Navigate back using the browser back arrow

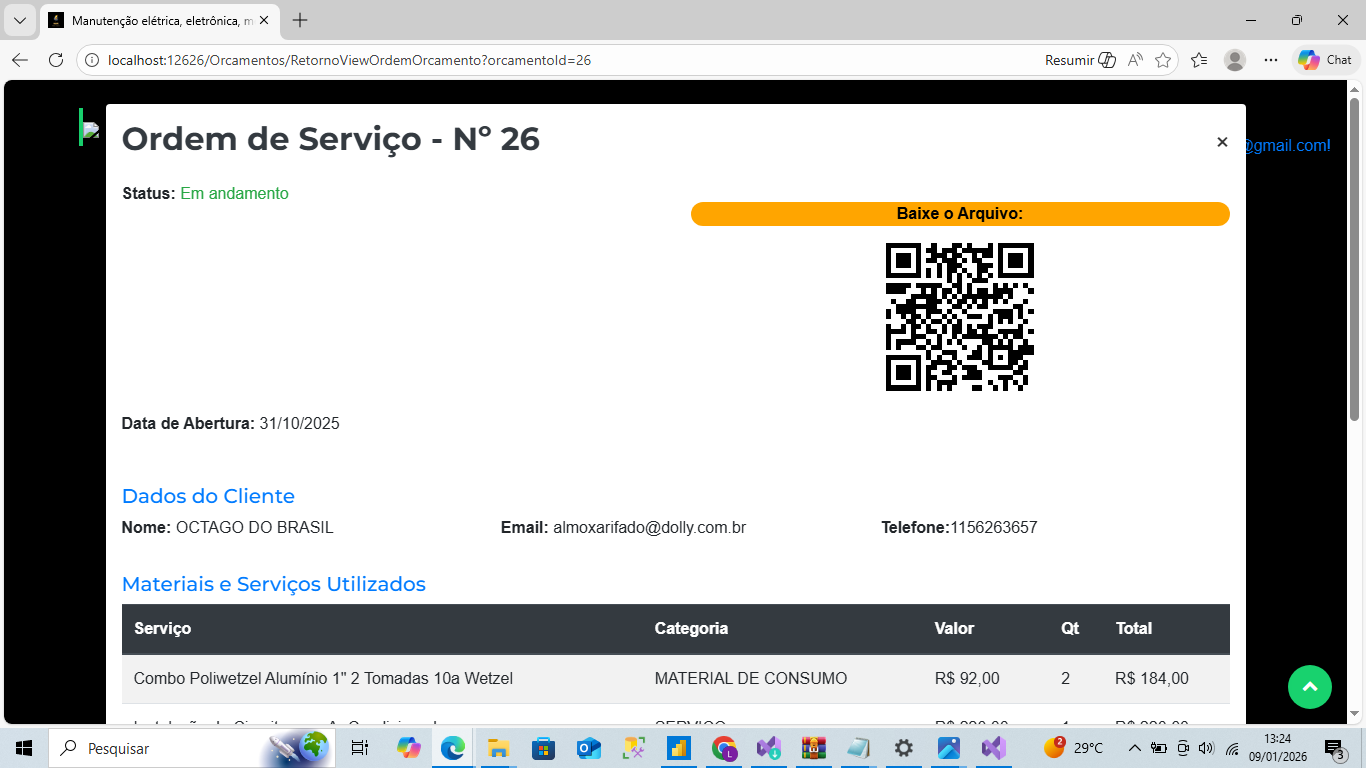click(x=20, y=60)
